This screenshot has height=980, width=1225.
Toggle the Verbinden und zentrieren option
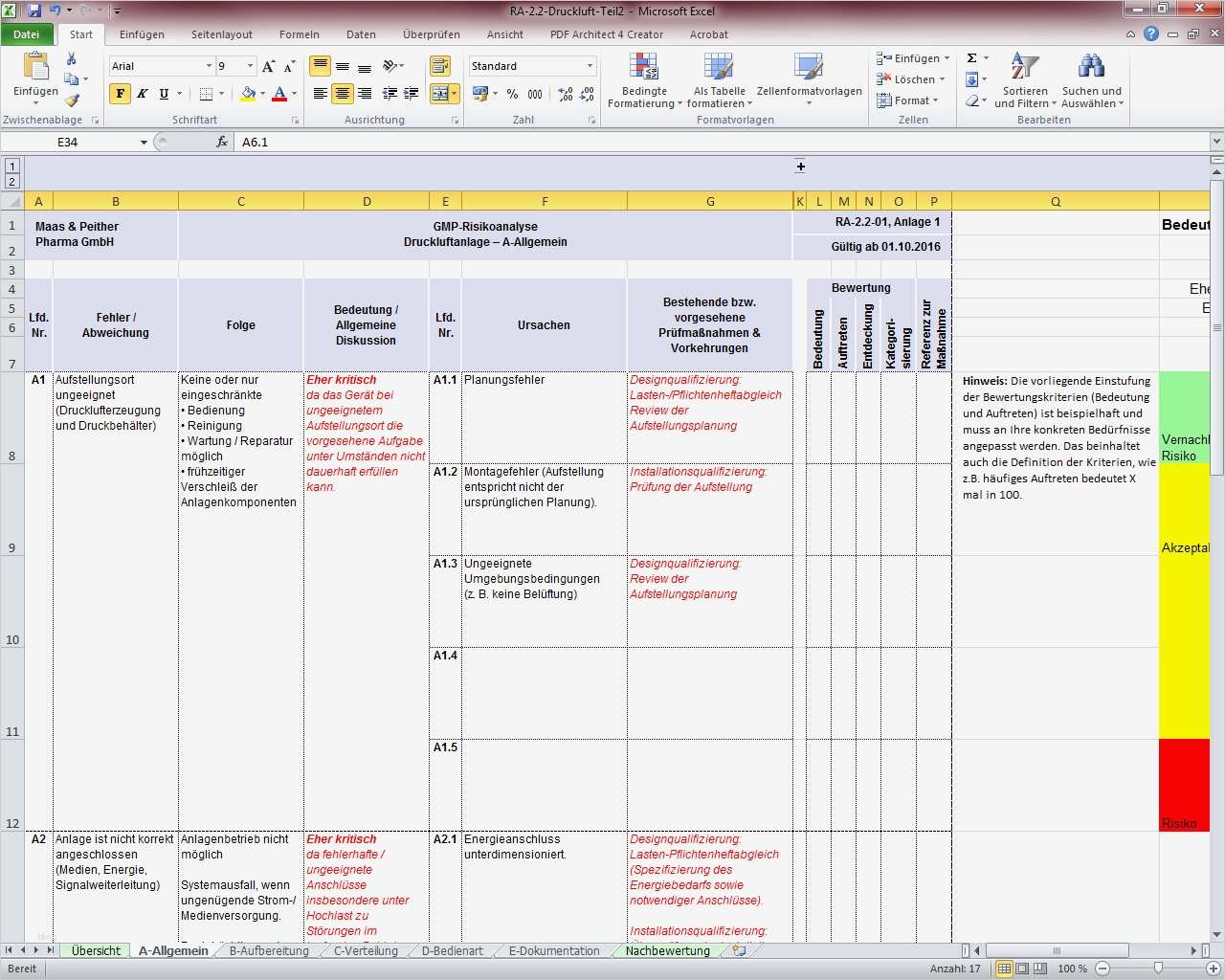(441, 92)
